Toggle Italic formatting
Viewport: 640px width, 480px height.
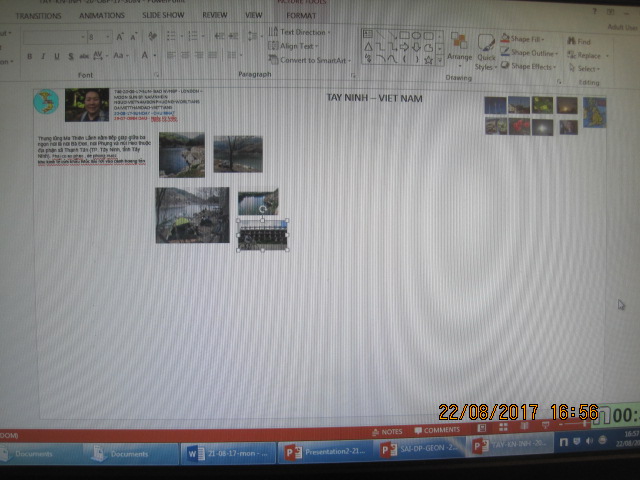pyautogui.click(x=43, y=56)
